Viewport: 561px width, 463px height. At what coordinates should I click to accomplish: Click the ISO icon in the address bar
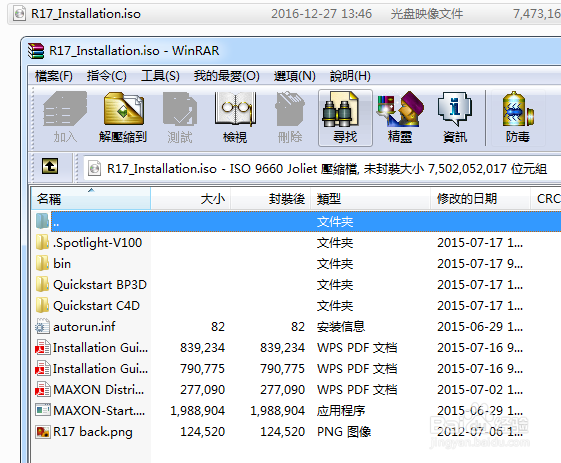[94, 169]
